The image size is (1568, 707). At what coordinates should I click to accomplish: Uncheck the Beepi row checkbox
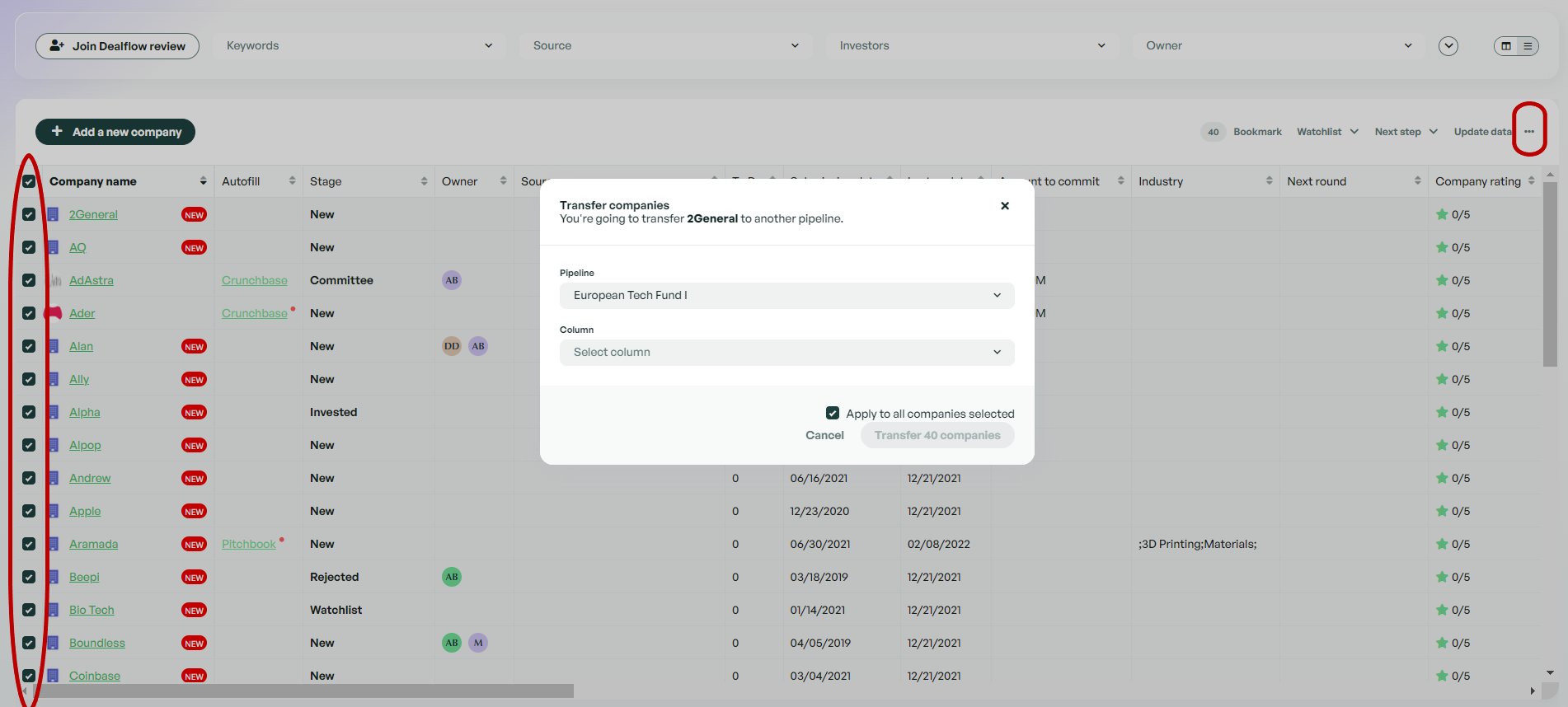(29, 577)
